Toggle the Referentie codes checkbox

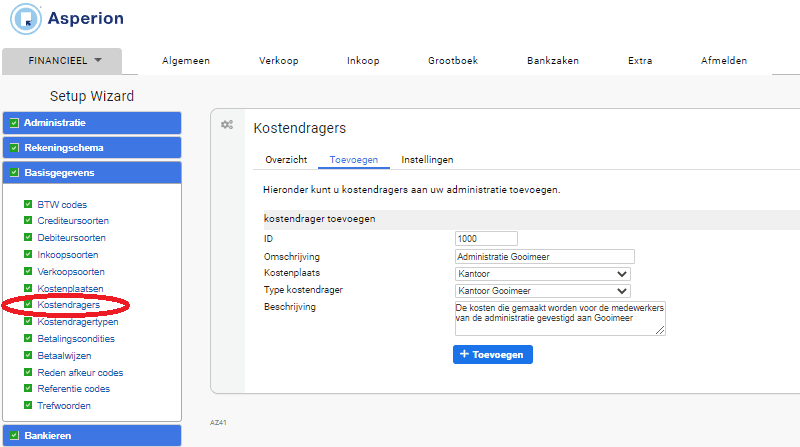pos(28,388)
